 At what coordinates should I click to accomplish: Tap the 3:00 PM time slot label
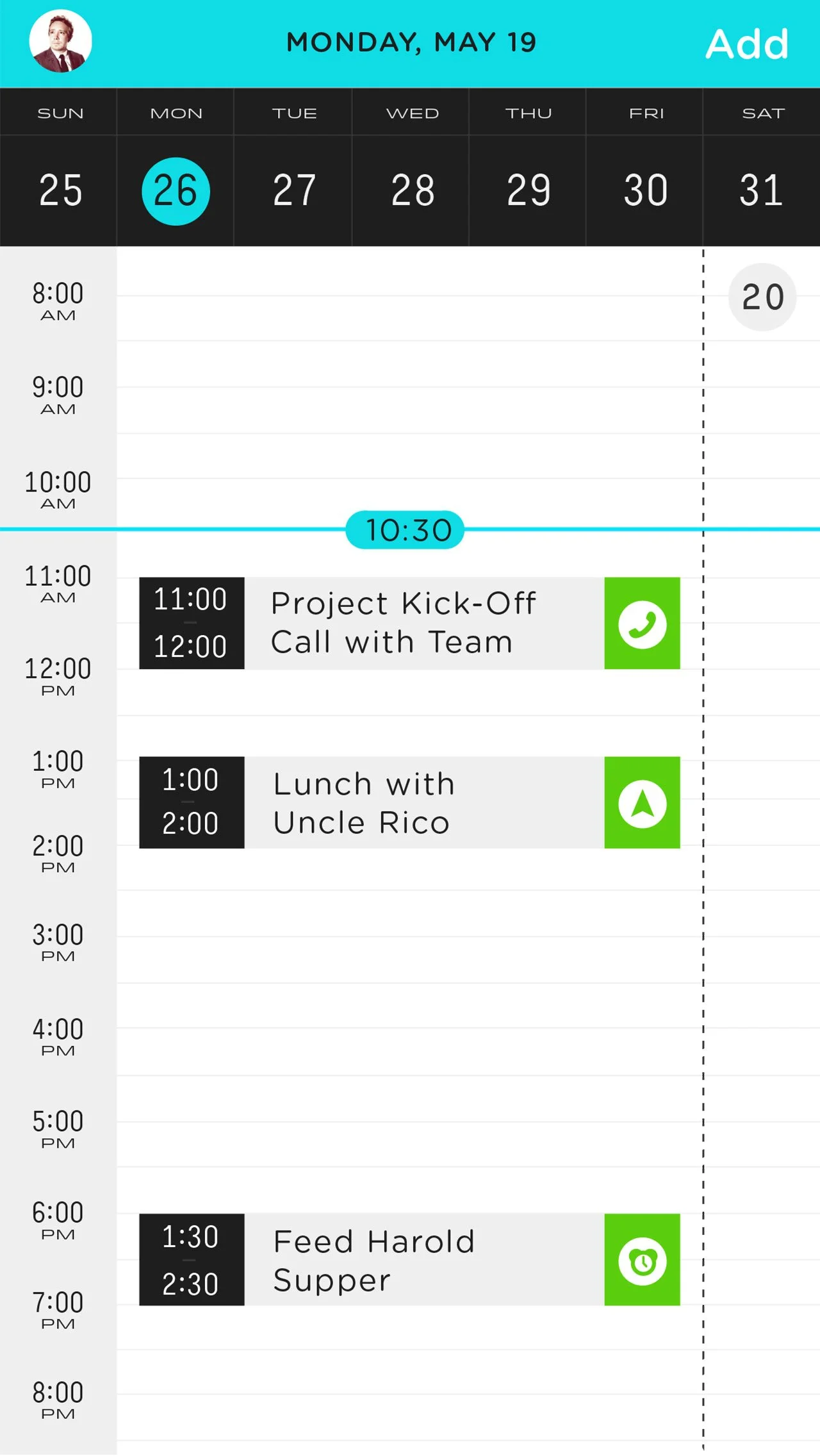(58, 942)
